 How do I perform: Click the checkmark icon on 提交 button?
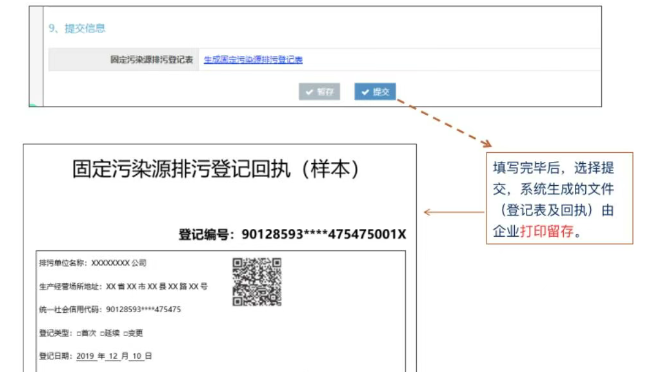point(365,92)
